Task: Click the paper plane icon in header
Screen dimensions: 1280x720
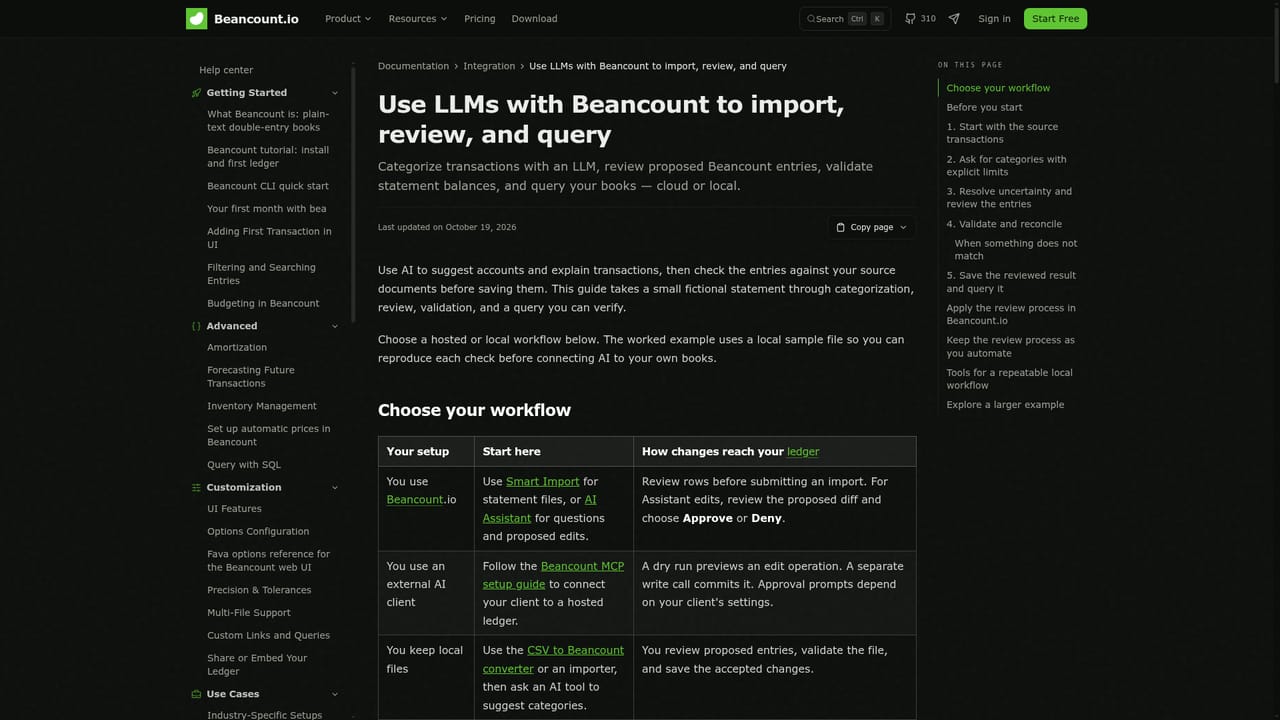Action: 954,18
